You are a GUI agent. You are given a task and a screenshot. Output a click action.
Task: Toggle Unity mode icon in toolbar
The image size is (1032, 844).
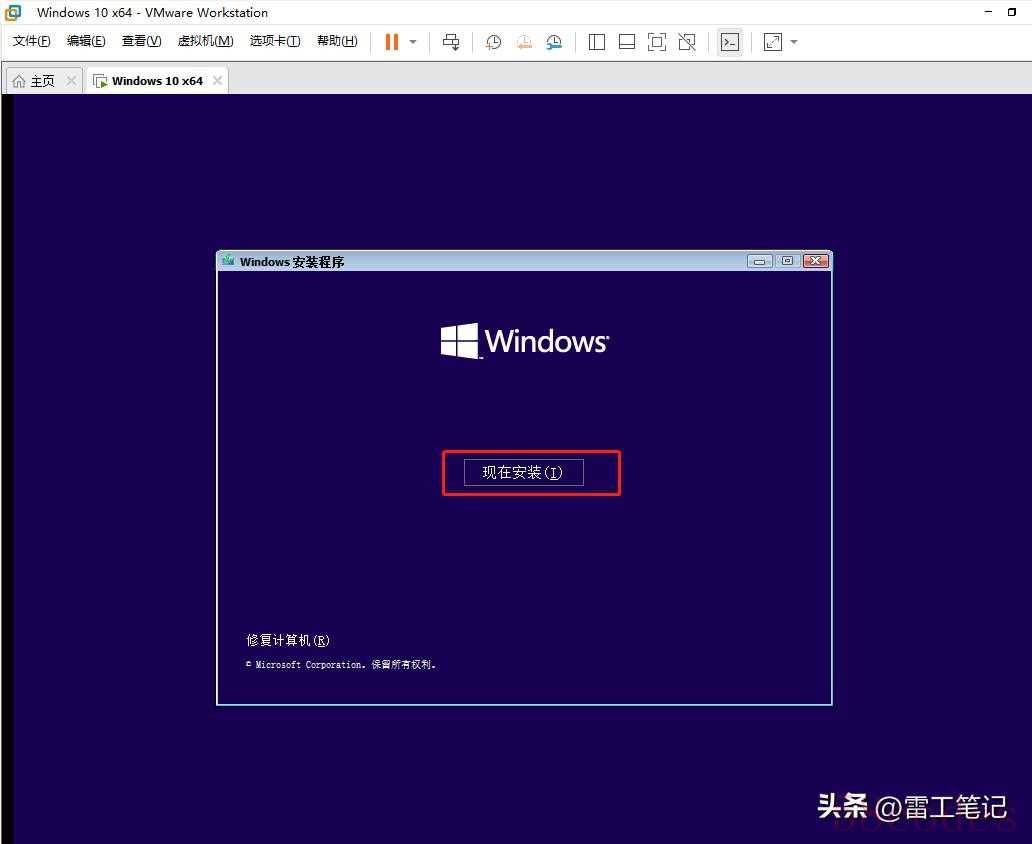point(687,42)
